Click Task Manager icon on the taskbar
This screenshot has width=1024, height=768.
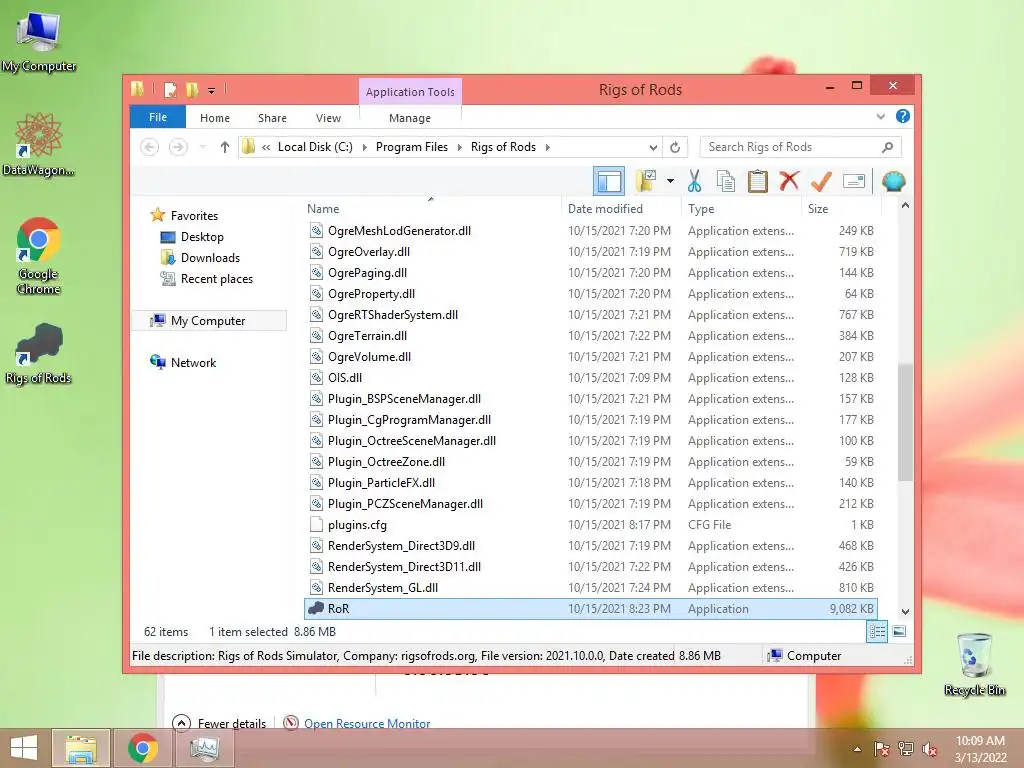(x=204, y=748)
